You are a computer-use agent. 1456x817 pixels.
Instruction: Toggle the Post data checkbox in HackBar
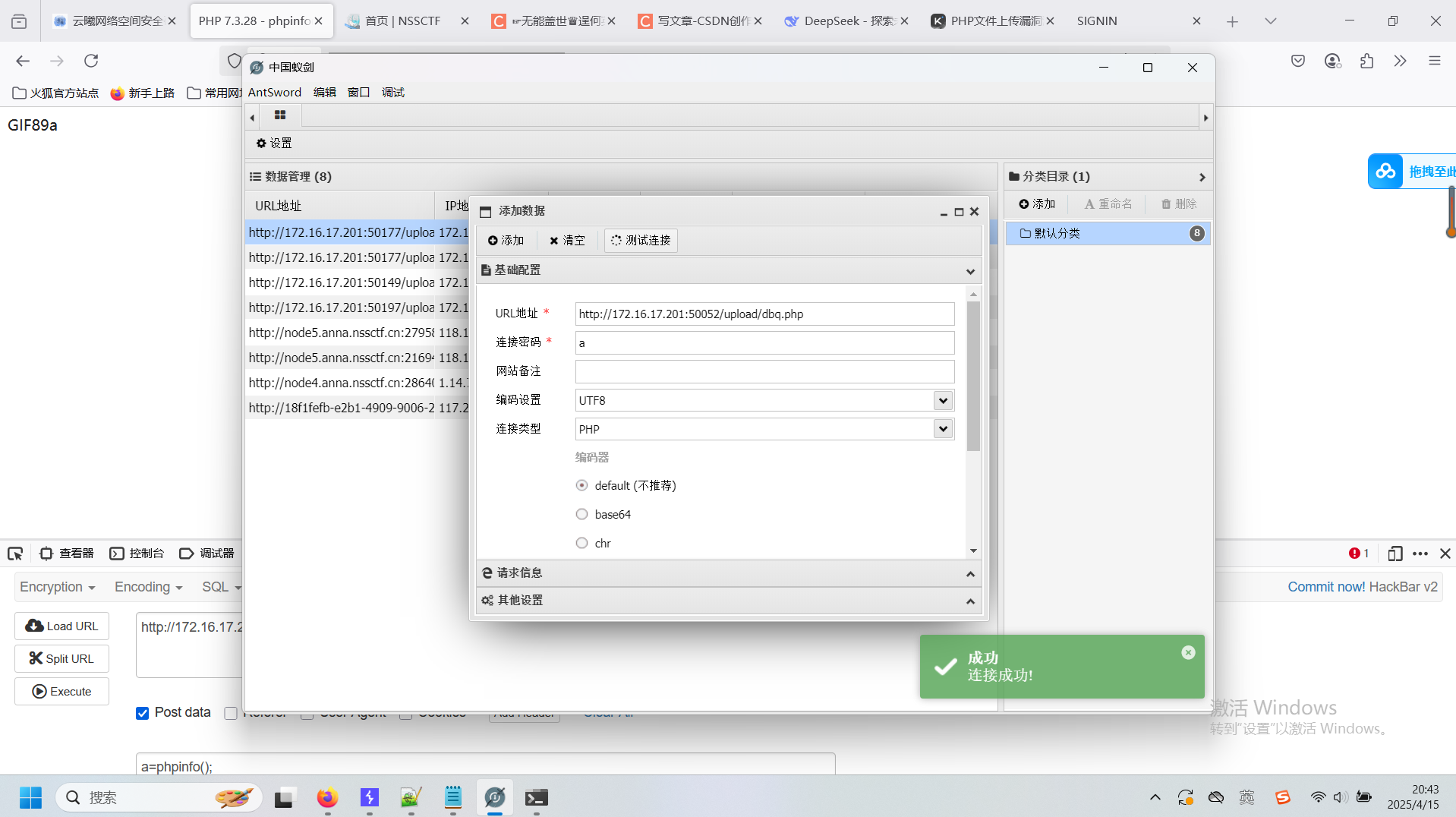pyautogui.click(x=142, y=713)
